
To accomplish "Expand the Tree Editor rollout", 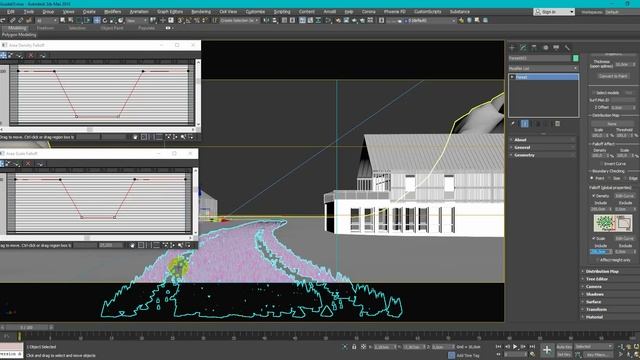I will [610, 279].
